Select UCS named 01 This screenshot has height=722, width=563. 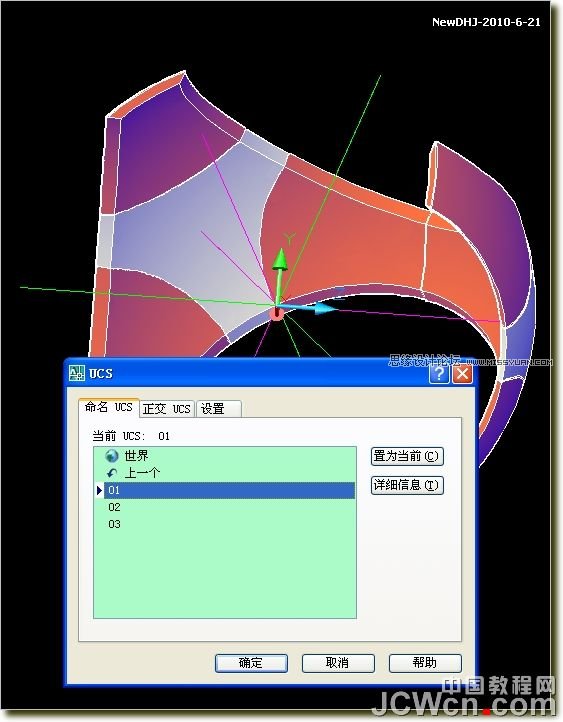pyautogui.click(x=229, y=490)
